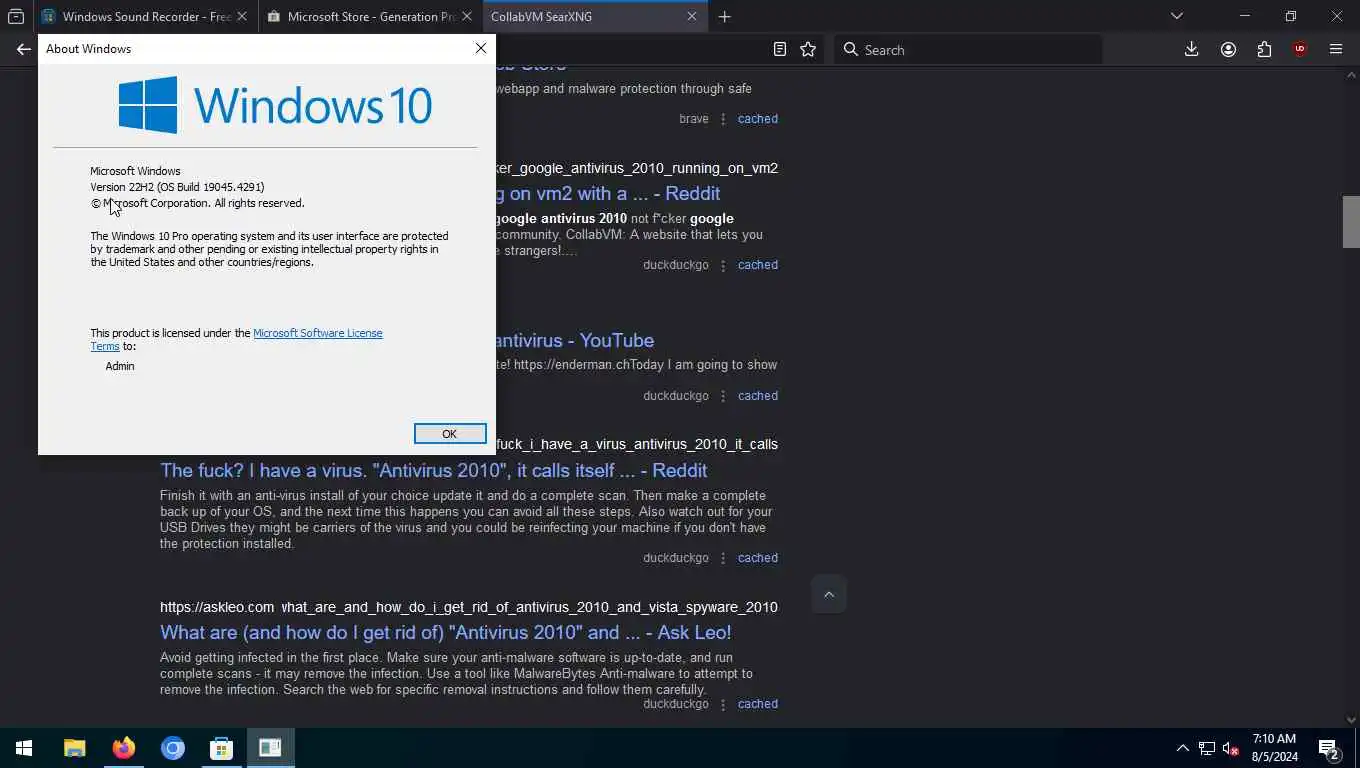Open the muted volume tray icon
This screenshot has width=1360, height=768.
[1231, 748]
